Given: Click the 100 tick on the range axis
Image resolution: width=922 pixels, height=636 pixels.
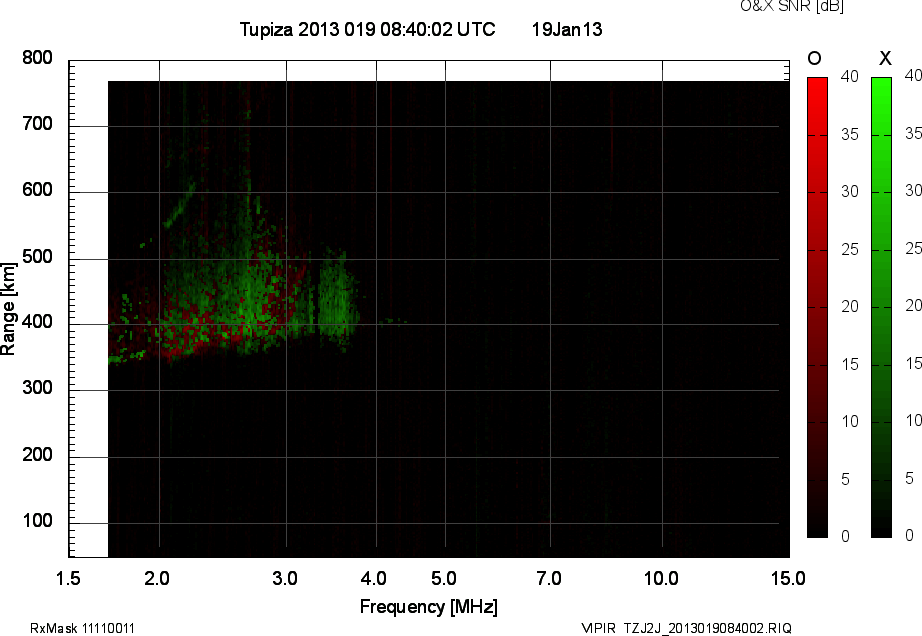Looking at the screenshot, I should coord(37,521).
